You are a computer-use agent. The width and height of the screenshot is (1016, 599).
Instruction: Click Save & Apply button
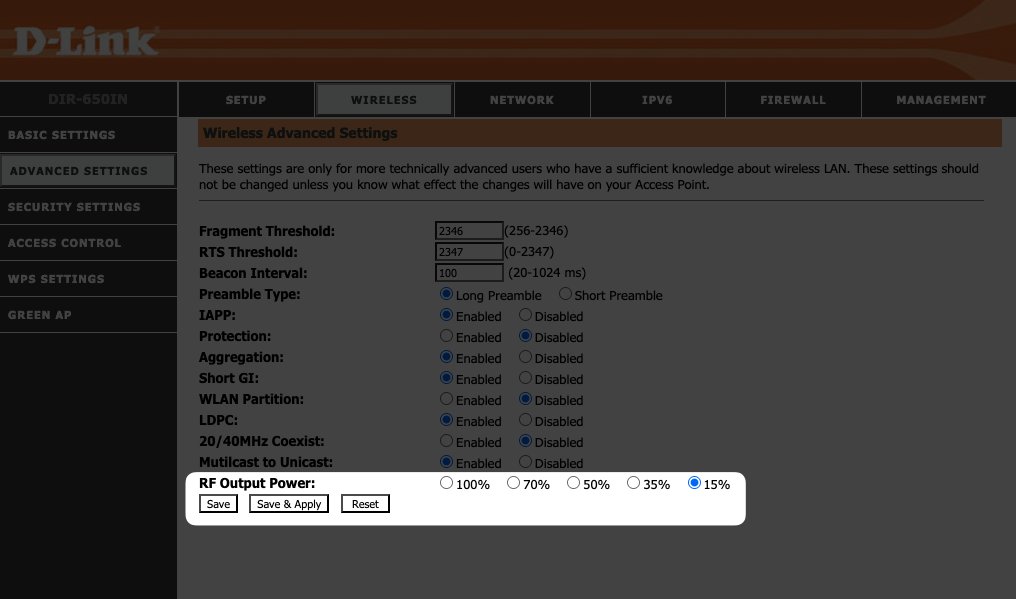click(x=289, y=504)
